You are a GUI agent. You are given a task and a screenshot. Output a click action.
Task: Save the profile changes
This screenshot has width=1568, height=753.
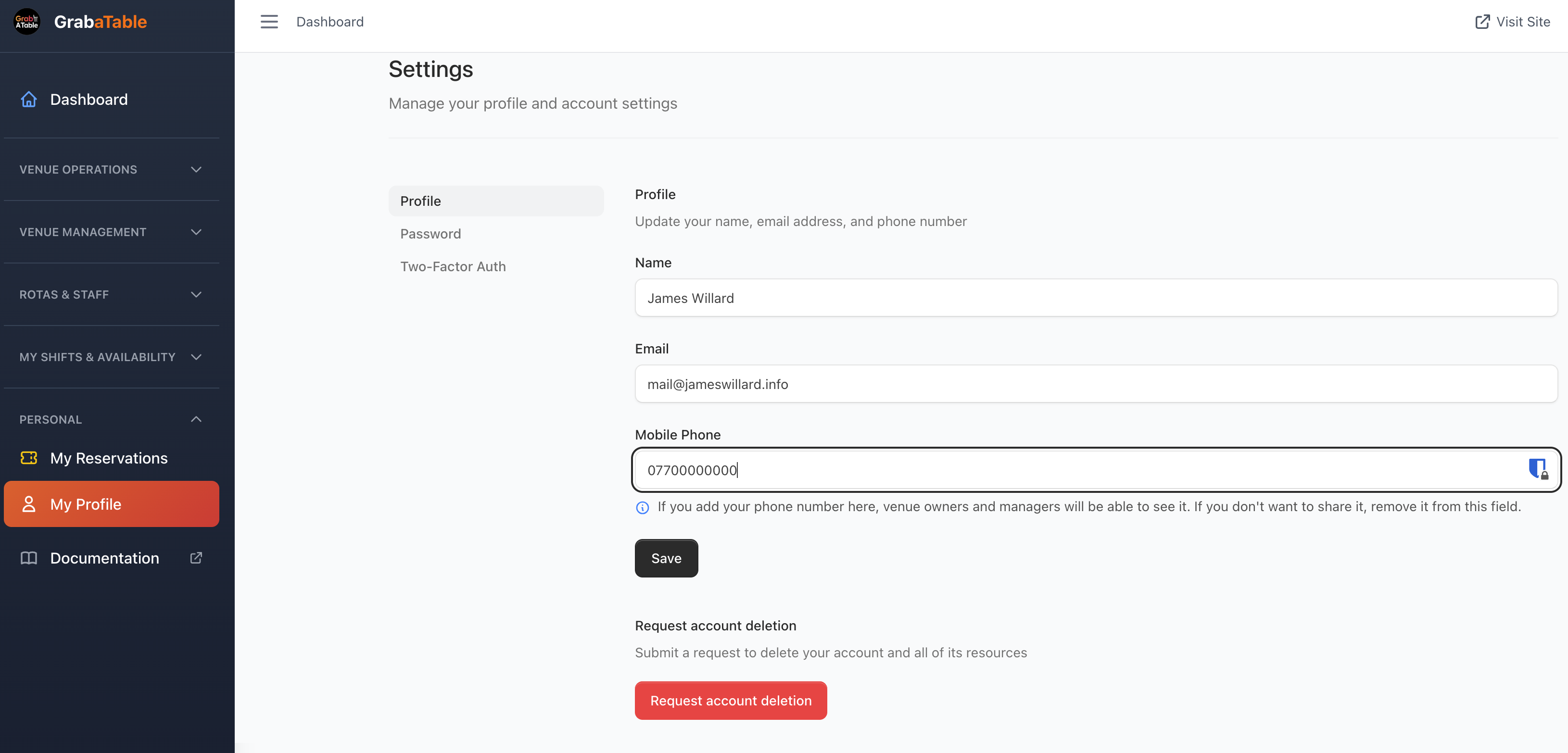point(666,558)
